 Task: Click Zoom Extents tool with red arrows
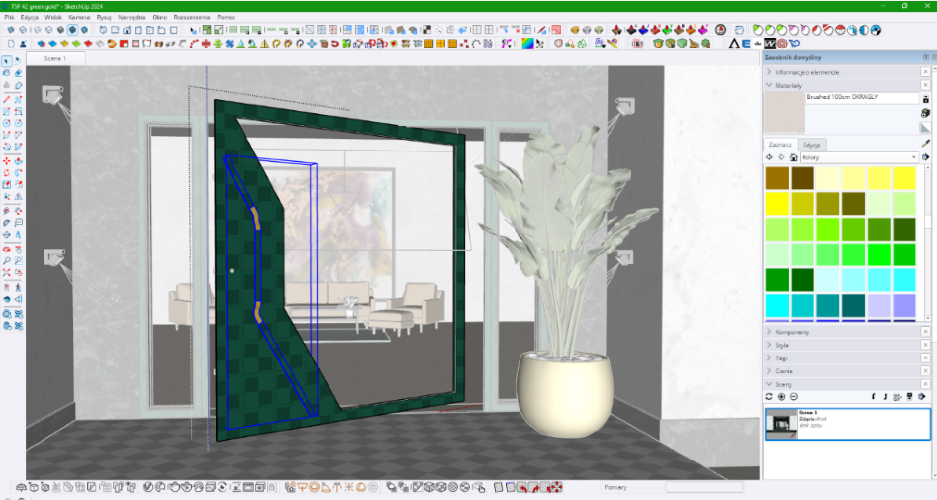7,274
